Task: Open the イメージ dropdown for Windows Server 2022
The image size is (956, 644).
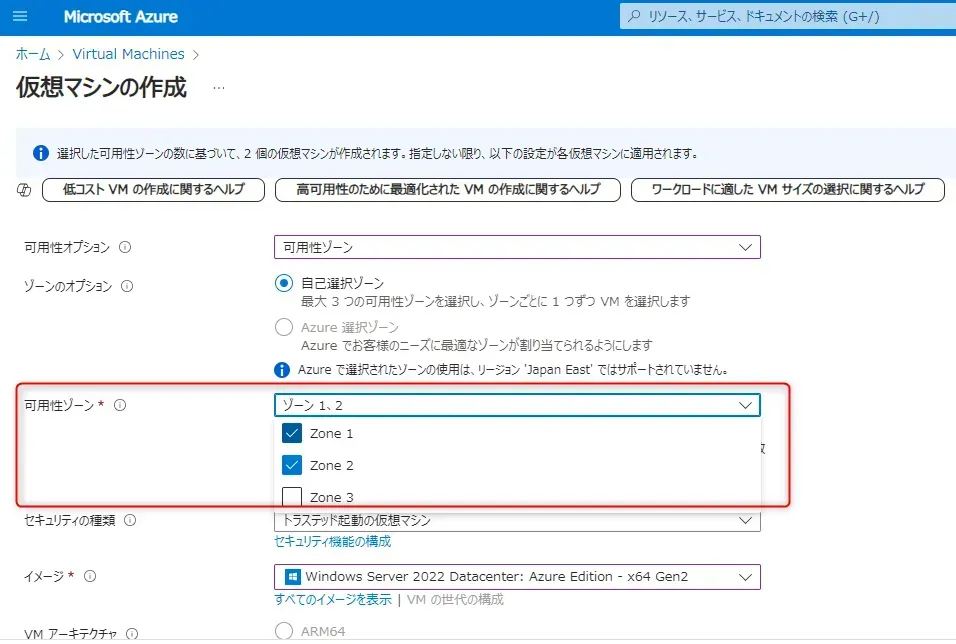Action: [x=517, y=577]
